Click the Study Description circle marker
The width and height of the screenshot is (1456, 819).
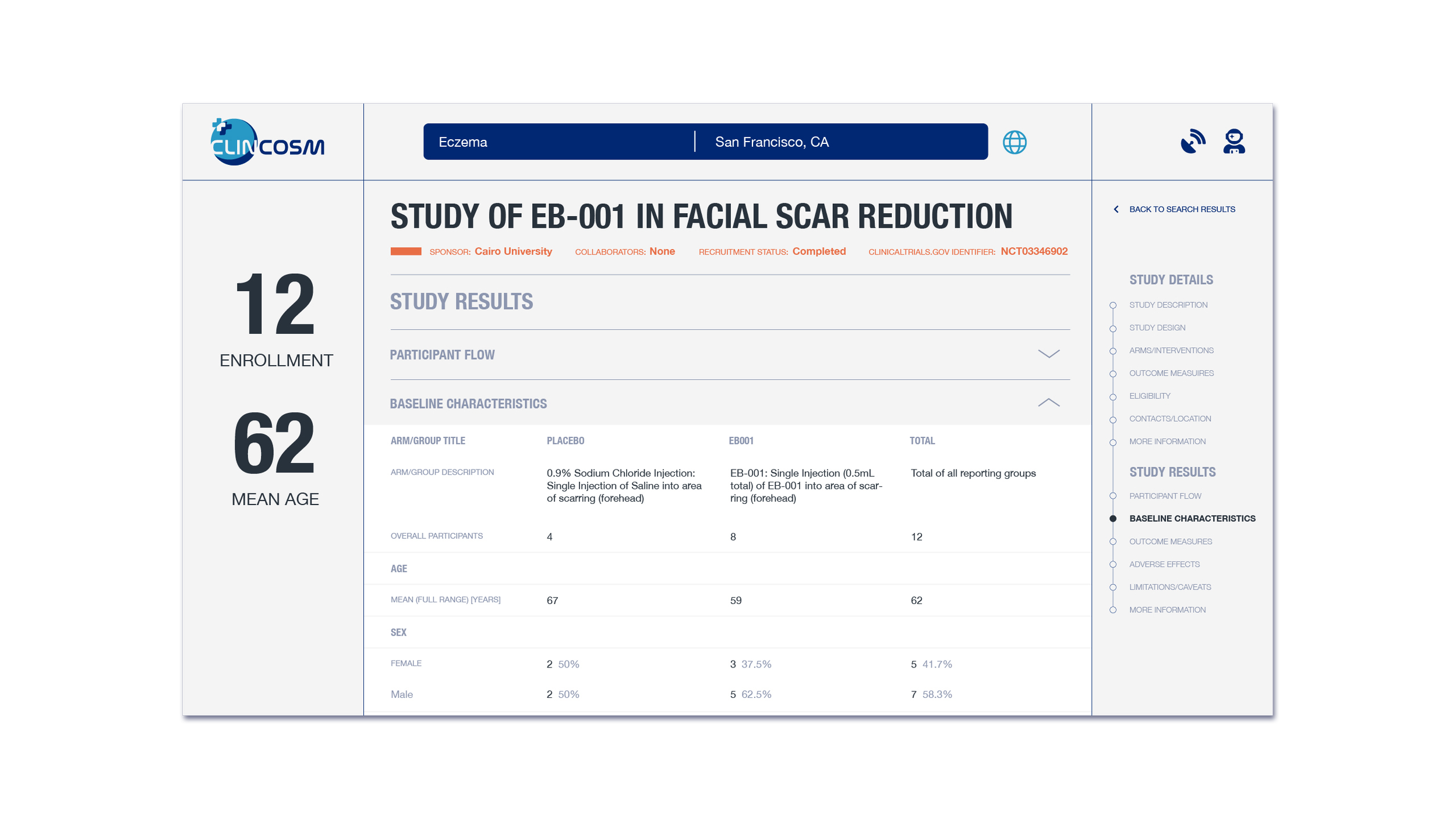(x=1113, y=305)
